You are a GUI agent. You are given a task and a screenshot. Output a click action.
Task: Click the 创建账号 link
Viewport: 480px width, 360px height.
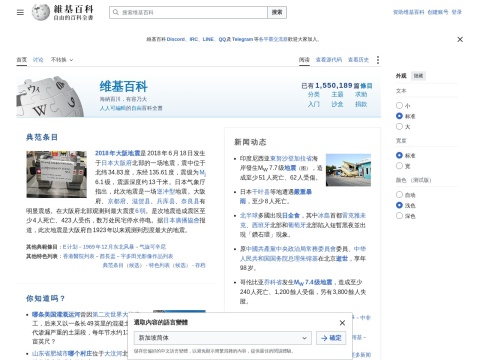pos(438,12)
